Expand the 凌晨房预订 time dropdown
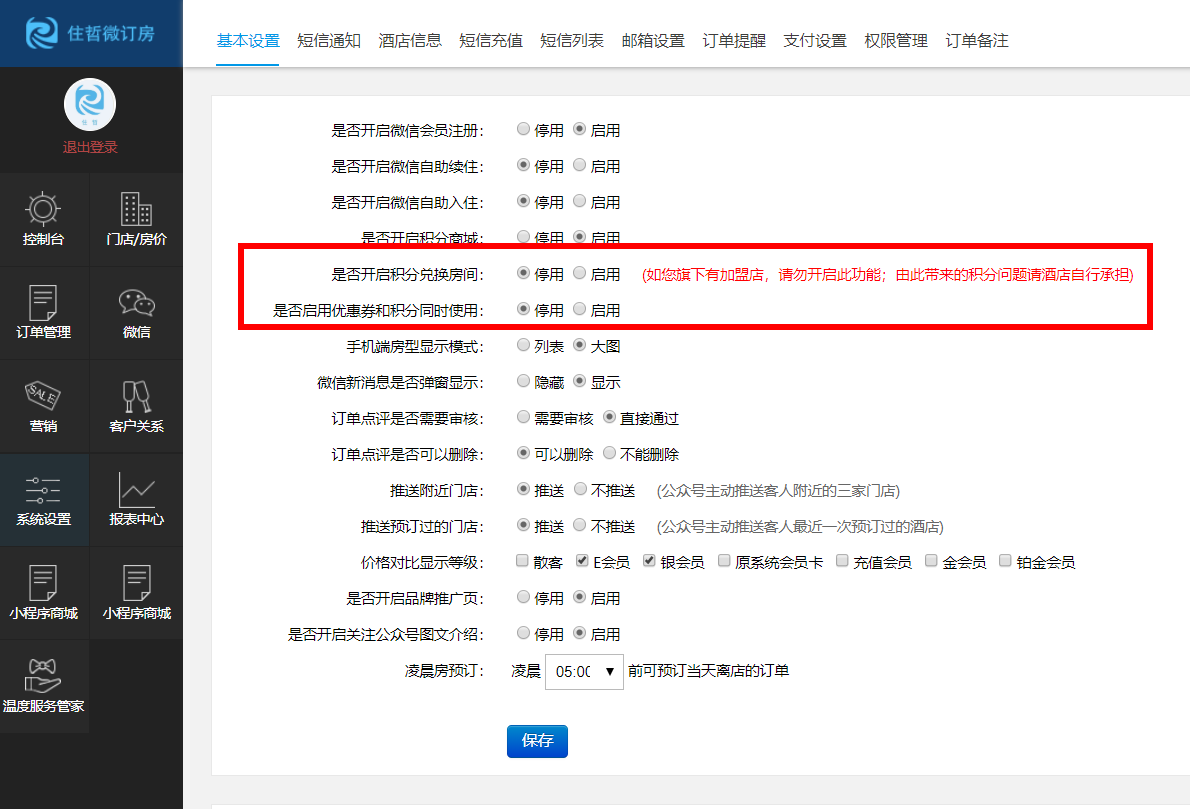This screenshot has width=1190, height=809. (x=584, y=672)
